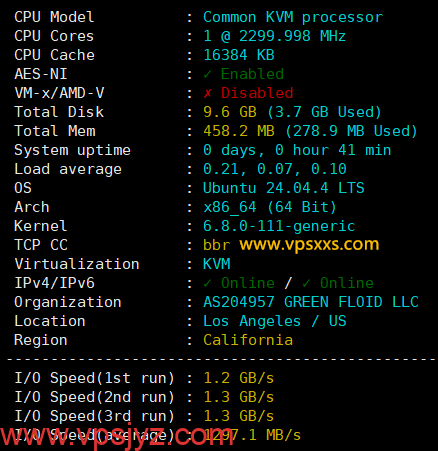Screen dimensions: 438x451
Task: Click the Ubuntu 24.04.4 LTS text
Action: (284, 188)
